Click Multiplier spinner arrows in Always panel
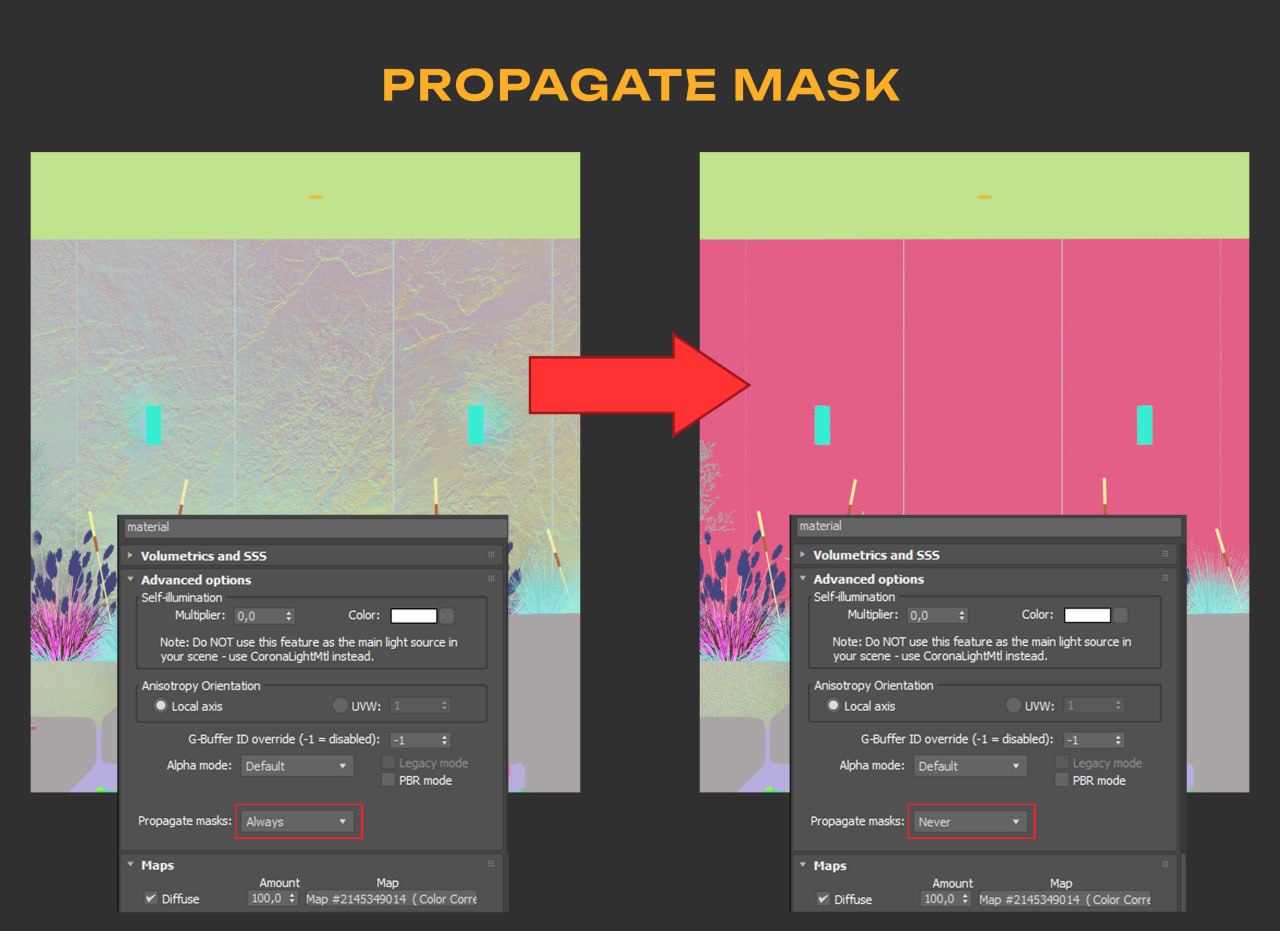Viewport: 1280px width, 931px height. [290, 616]
